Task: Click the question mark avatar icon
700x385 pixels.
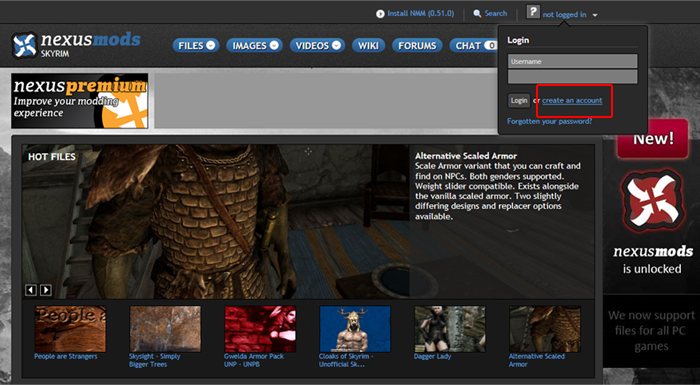Action: [533, 12]
